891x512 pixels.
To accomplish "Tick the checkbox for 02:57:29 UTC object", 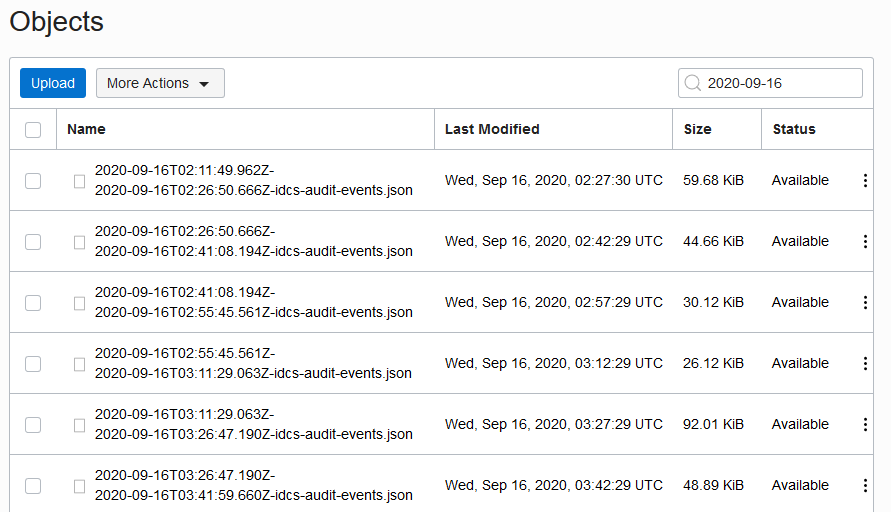I will [33, 303].
